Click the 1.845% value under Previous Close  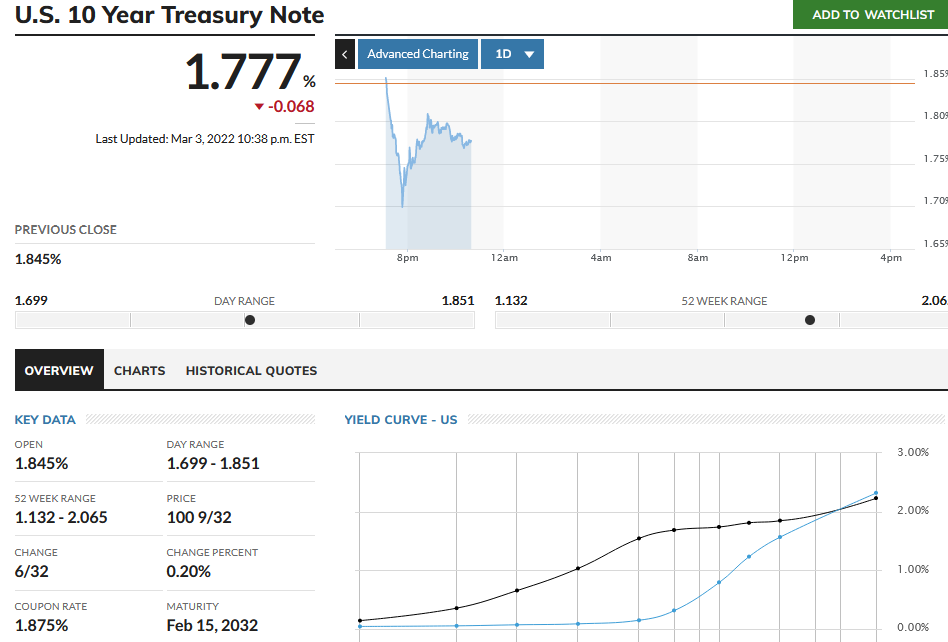pyautogui.click(x=38, y=259)
